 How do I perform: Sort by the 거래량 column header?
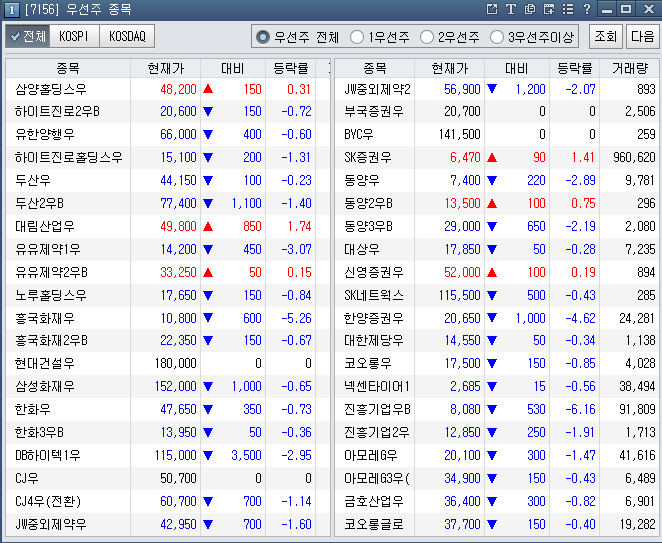click(x=629, y=68)
